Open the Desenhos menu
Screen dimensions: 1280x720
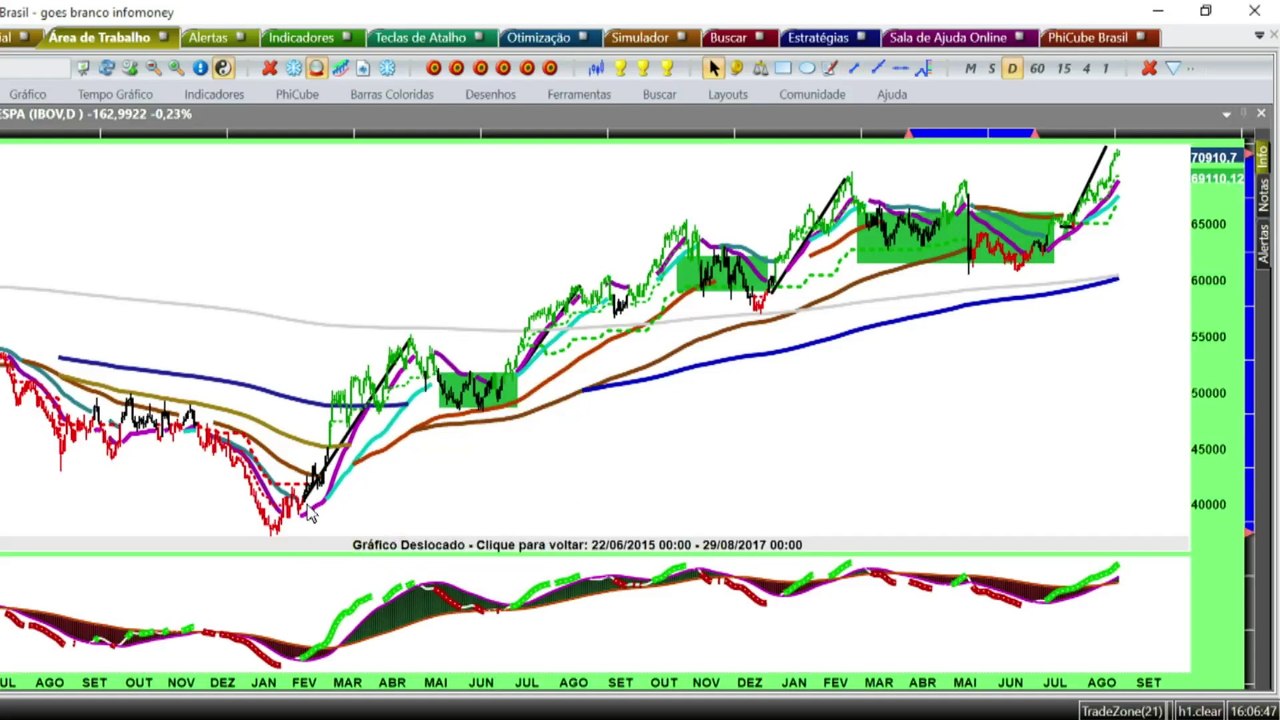click(490, 94)
